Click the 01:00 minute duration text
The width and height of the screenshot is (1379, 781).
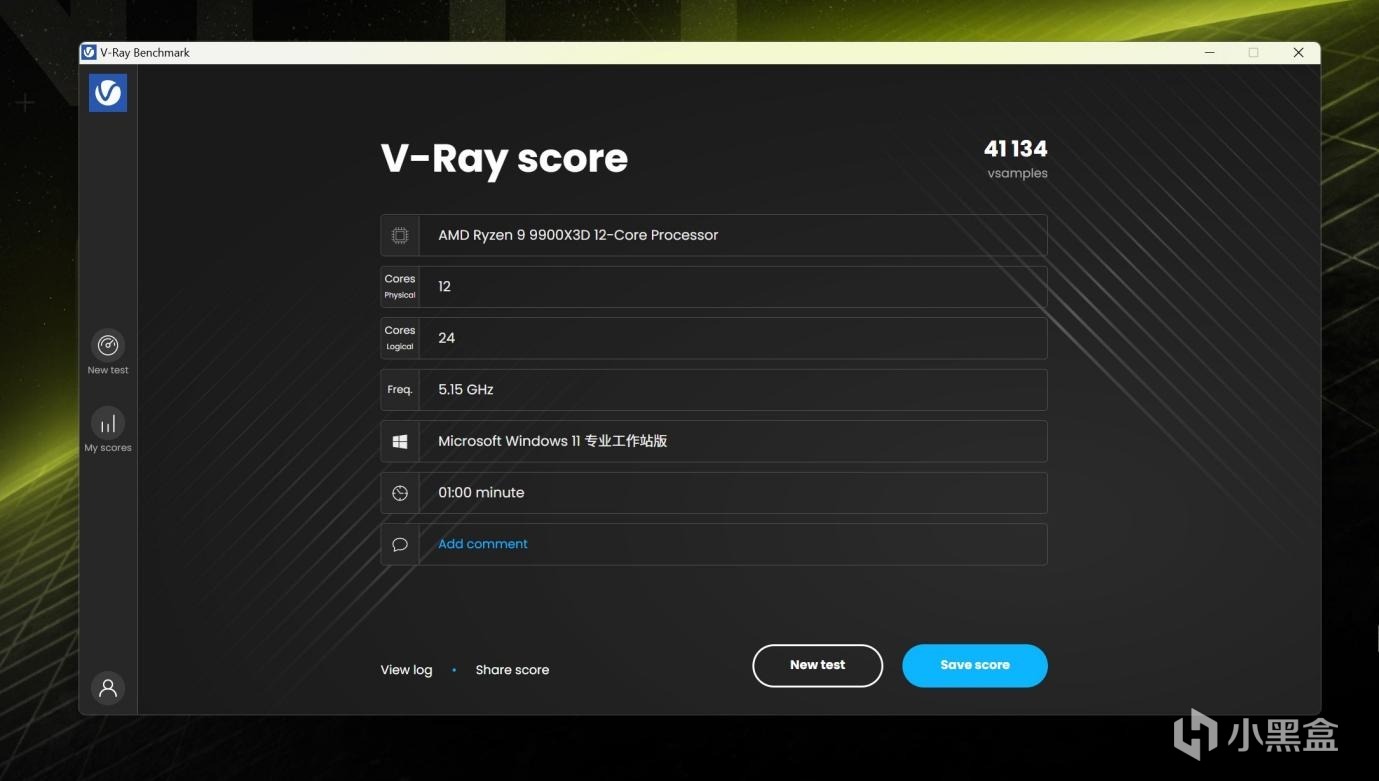[x=481, y=493]
